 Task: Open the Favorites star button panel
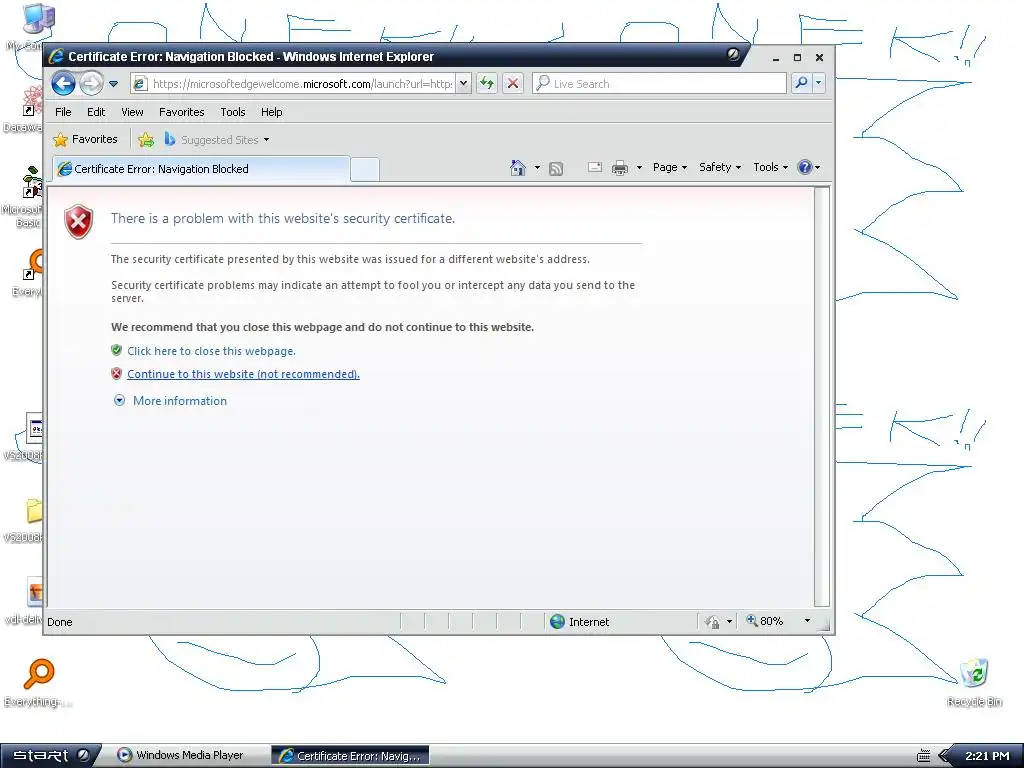pyautogui.click(x=86, y=139)
